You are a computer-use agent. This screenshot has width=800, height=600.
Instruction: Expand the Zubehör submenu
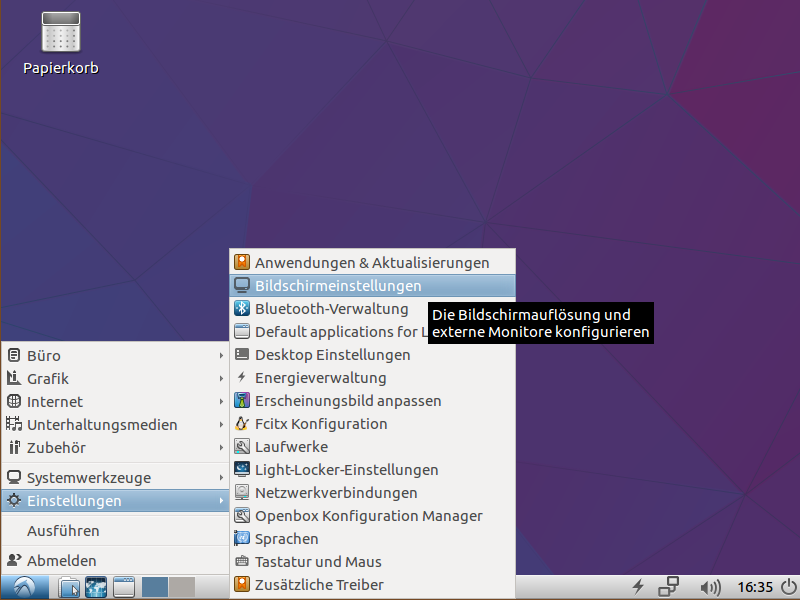click(x=115, y=447)
